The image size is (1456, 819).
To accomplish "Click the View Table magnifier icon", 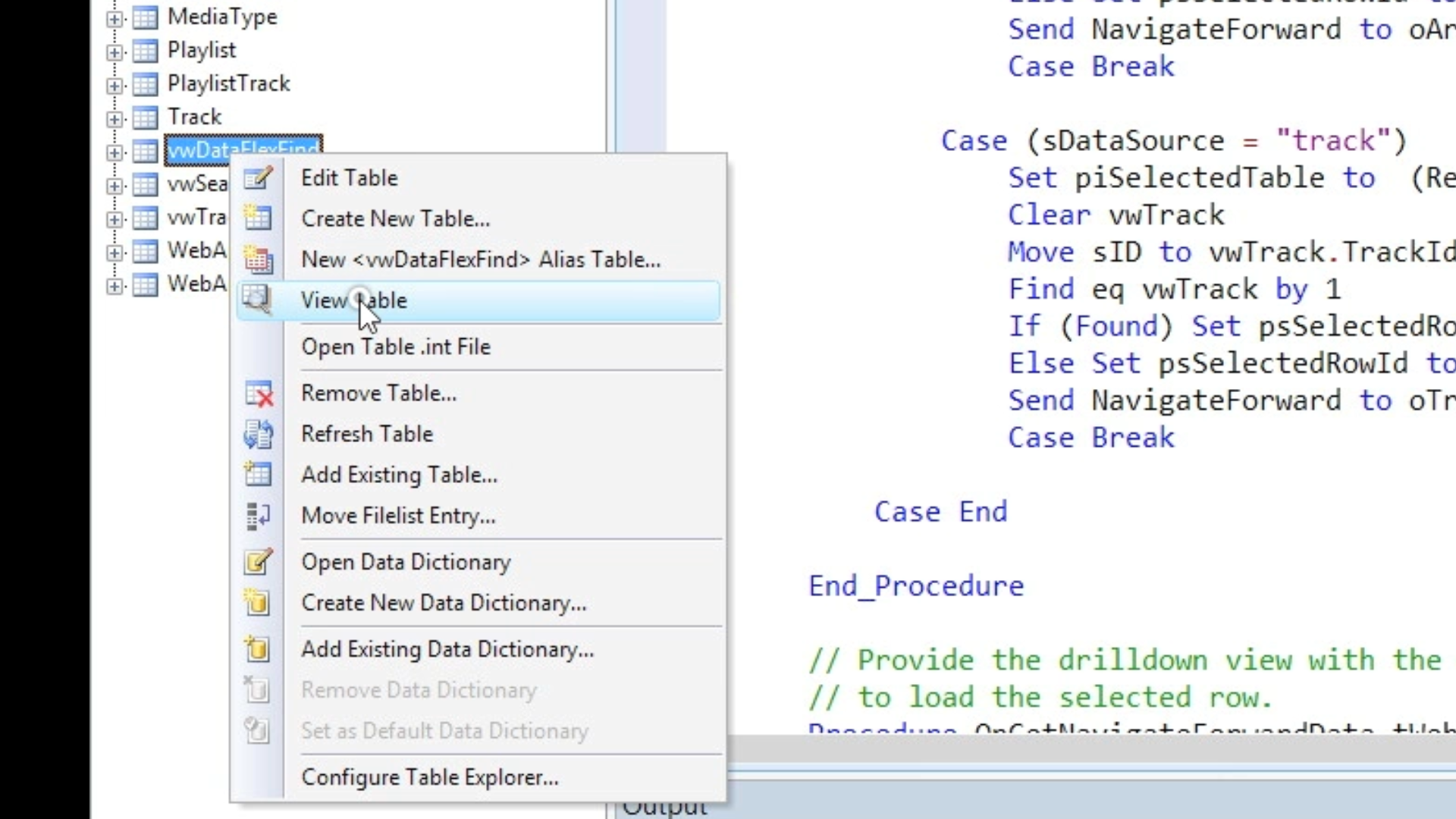I will (258, 300).
